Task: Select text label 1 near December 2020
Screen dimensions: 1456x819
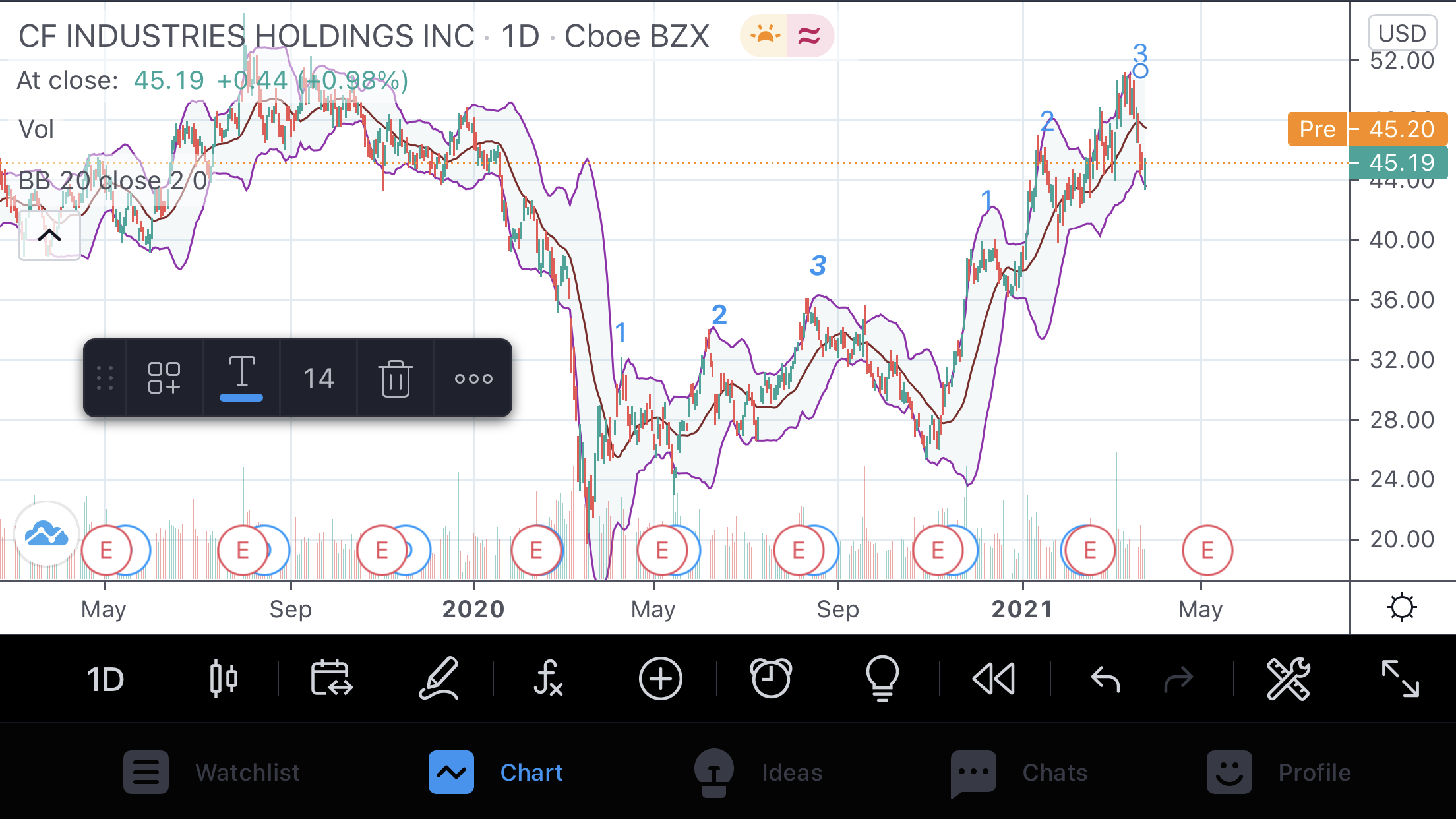Action: coord(986,198)
